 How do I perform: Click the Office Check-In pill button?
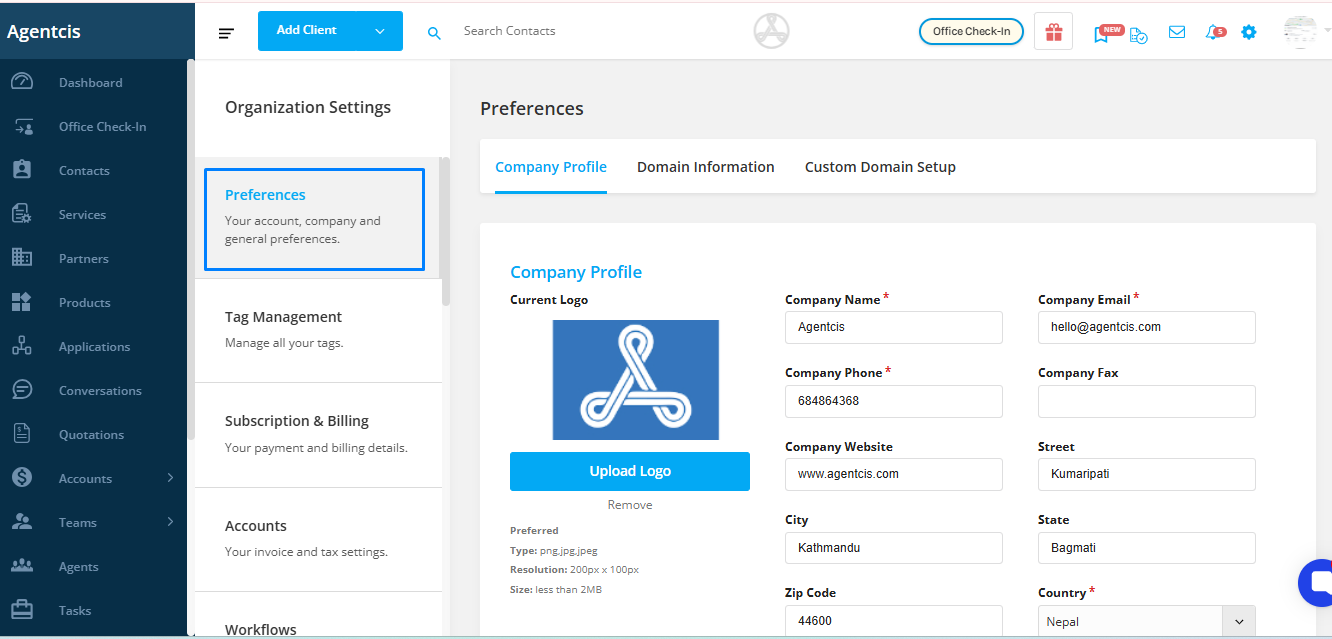click(971, 31)
